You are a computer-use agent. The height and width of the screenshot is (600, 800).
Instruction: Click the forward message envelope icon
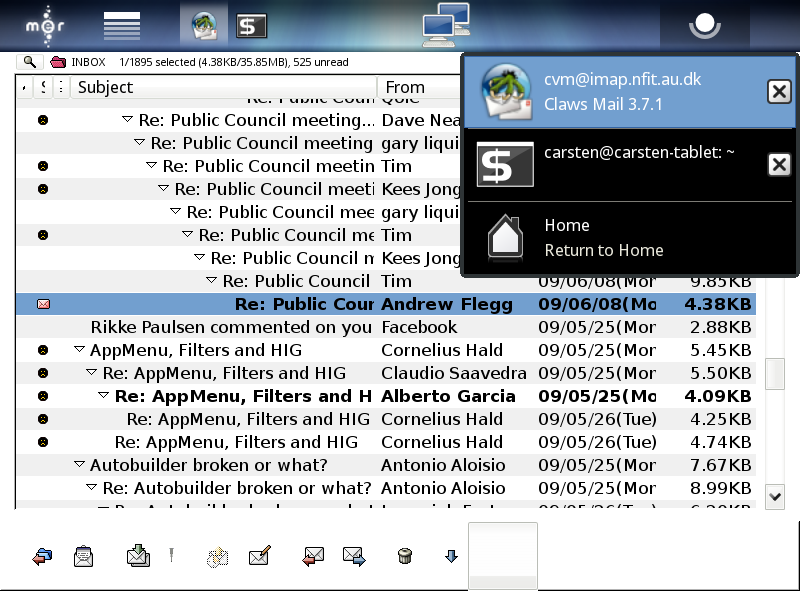354,556
